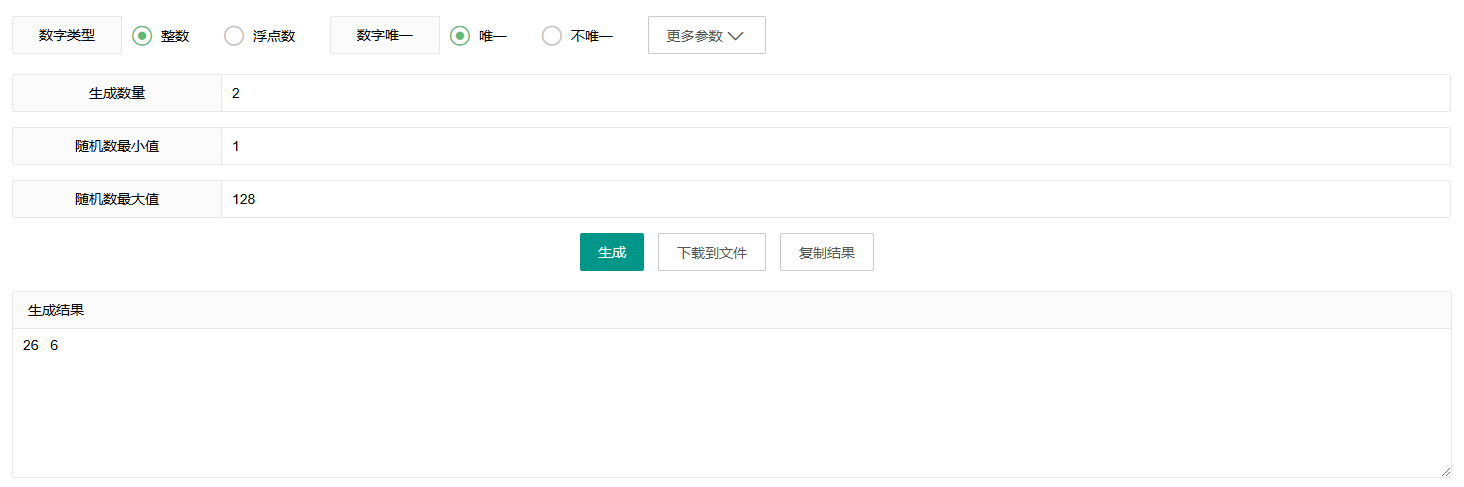Viewport: 1464px width, 487px height.
Task: Click the 生成数量 input field
Action: [x=835, y=93]
